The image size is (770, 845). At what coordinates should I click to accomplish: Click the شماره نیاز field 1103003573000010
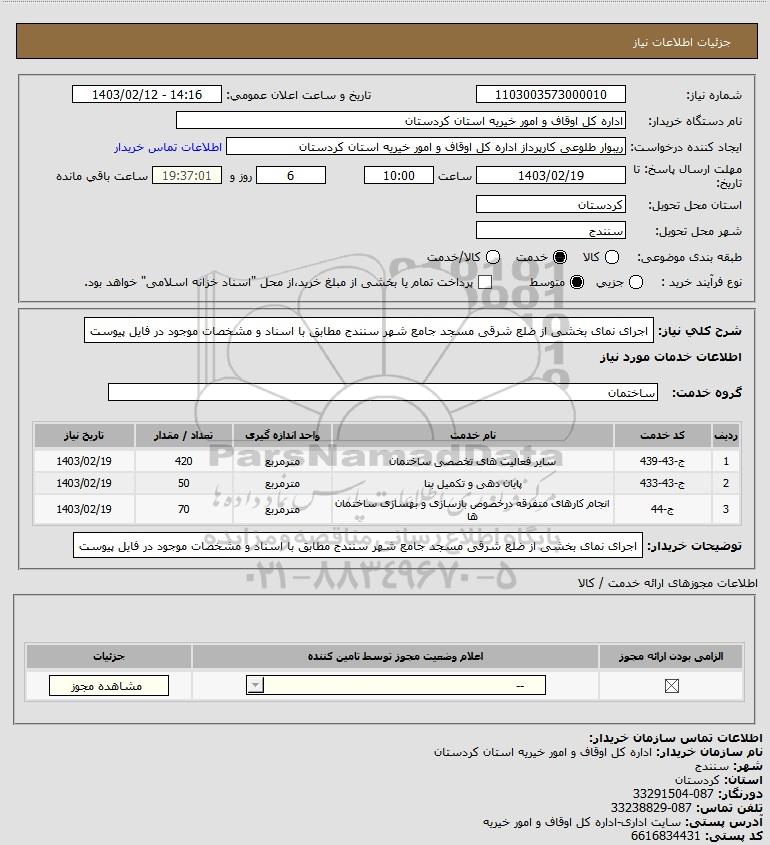pyautogui.click(x=551, y=94)
